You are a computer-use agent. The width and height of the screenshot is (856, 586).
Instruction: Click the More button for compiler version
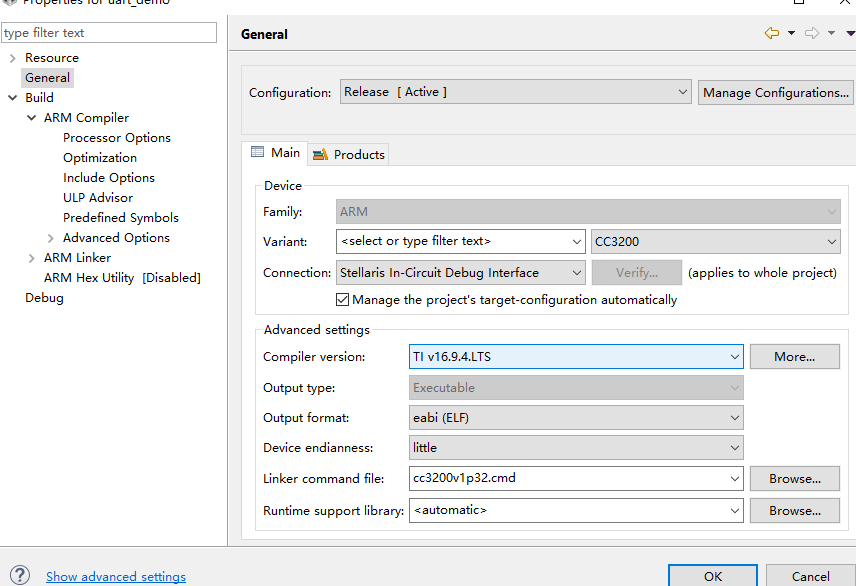pyautogui.click(x=794, y=357)
